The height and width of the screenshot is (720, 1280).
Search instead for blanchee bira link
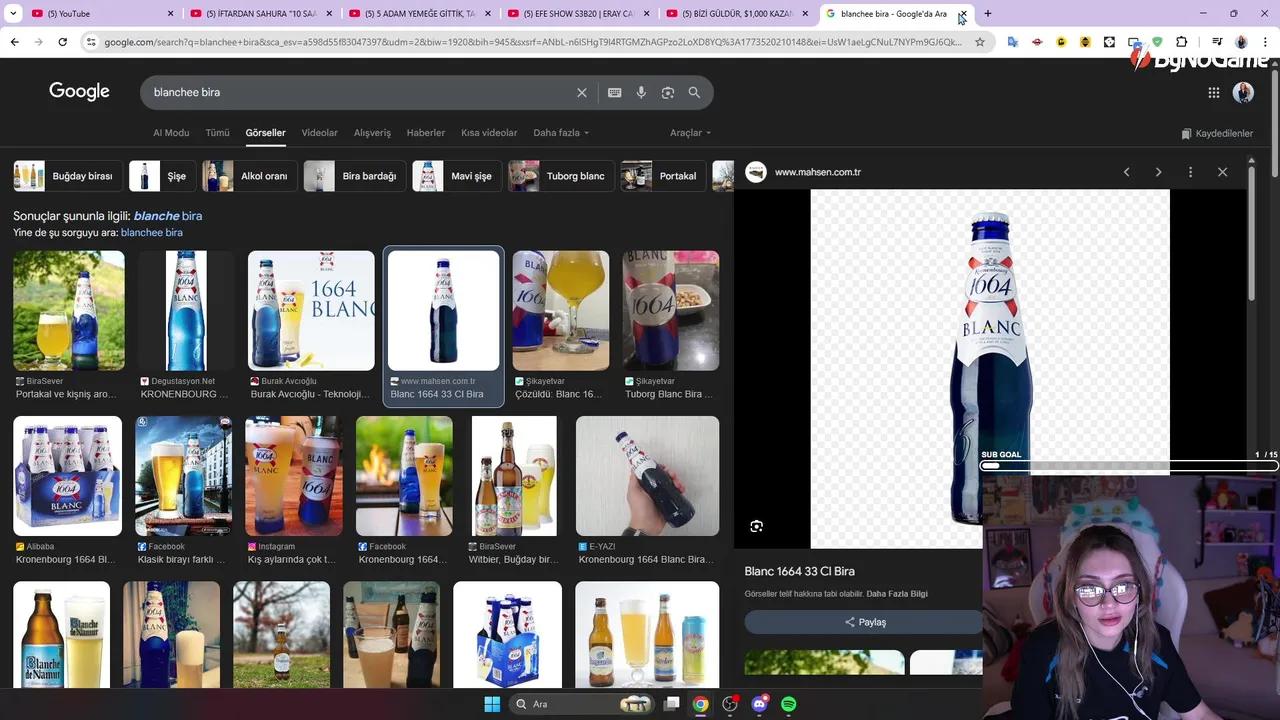(152, 233)
